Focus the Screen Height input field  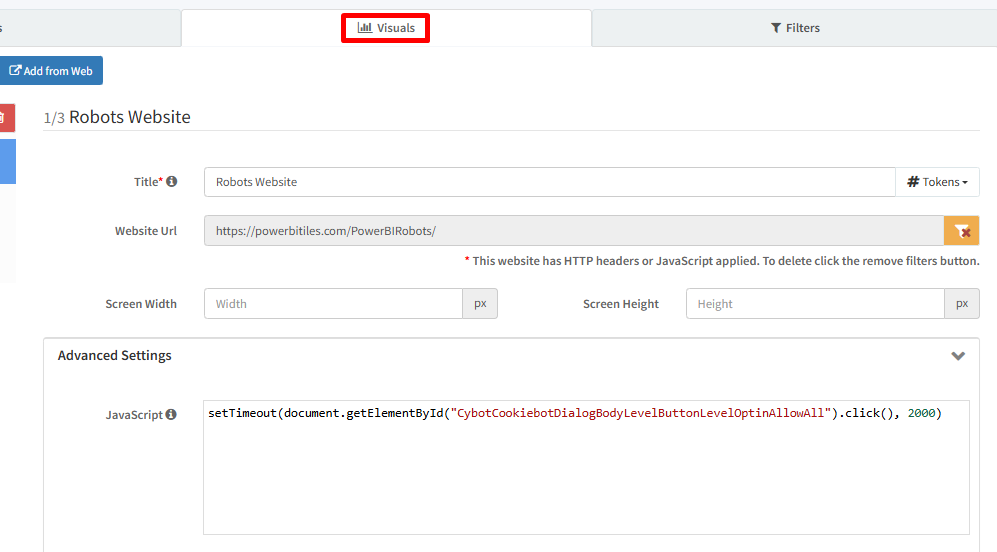[x=814, y=304]
